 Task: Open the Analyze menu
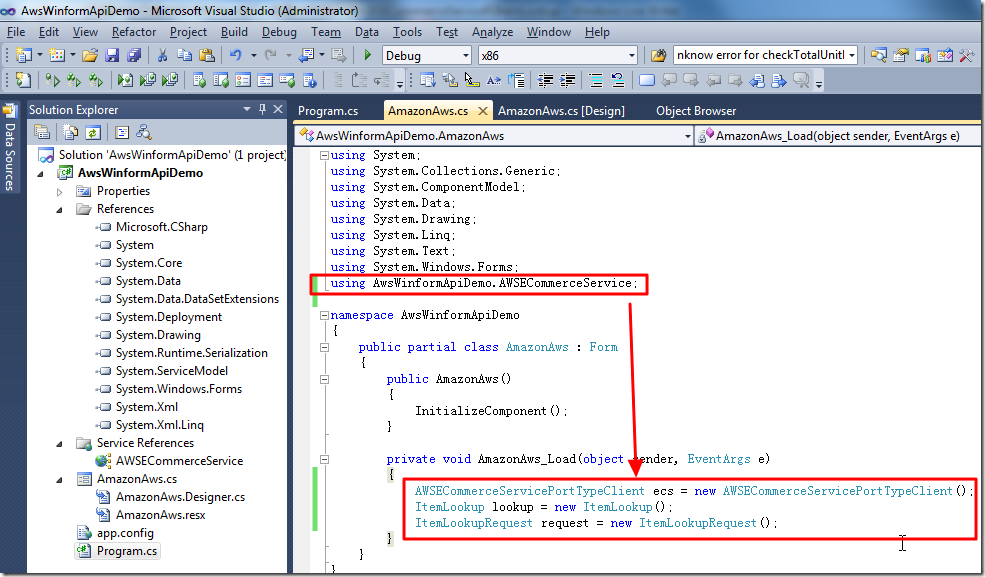(x=492, y=32)
